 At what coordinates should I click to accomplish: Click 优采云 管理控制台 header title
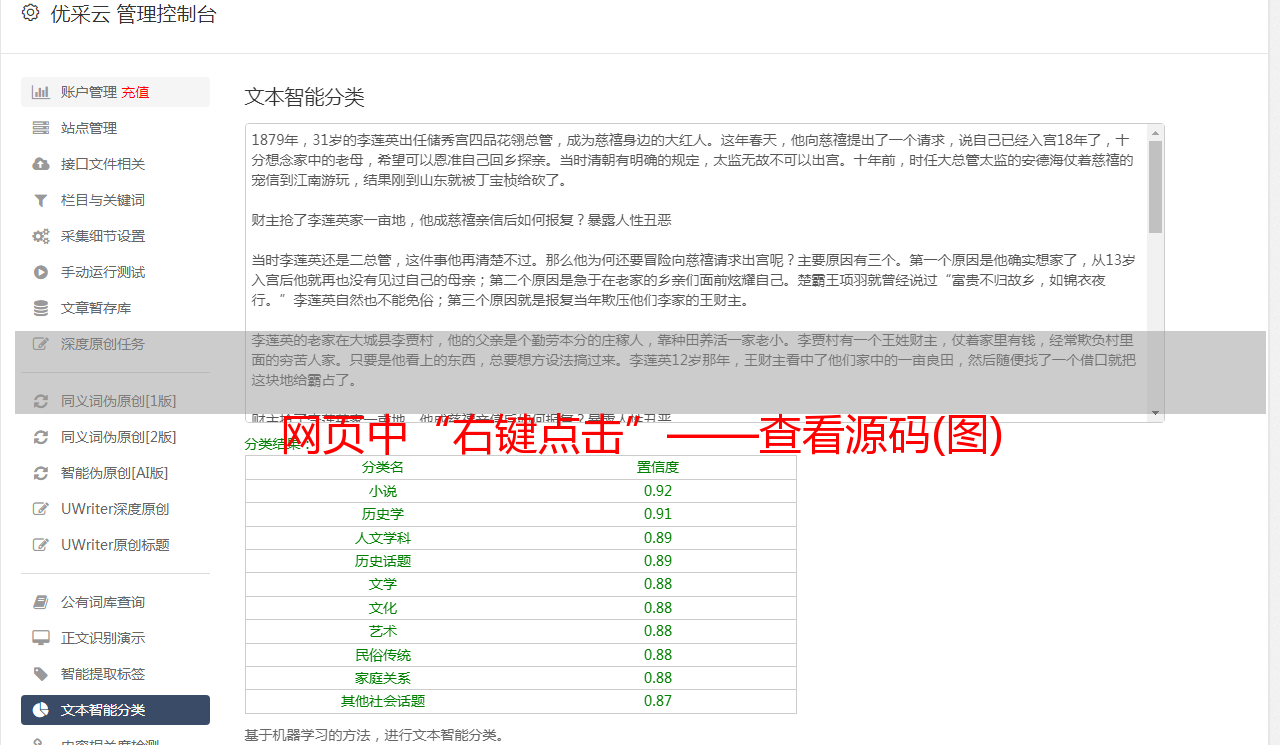[x=133, y=14]
